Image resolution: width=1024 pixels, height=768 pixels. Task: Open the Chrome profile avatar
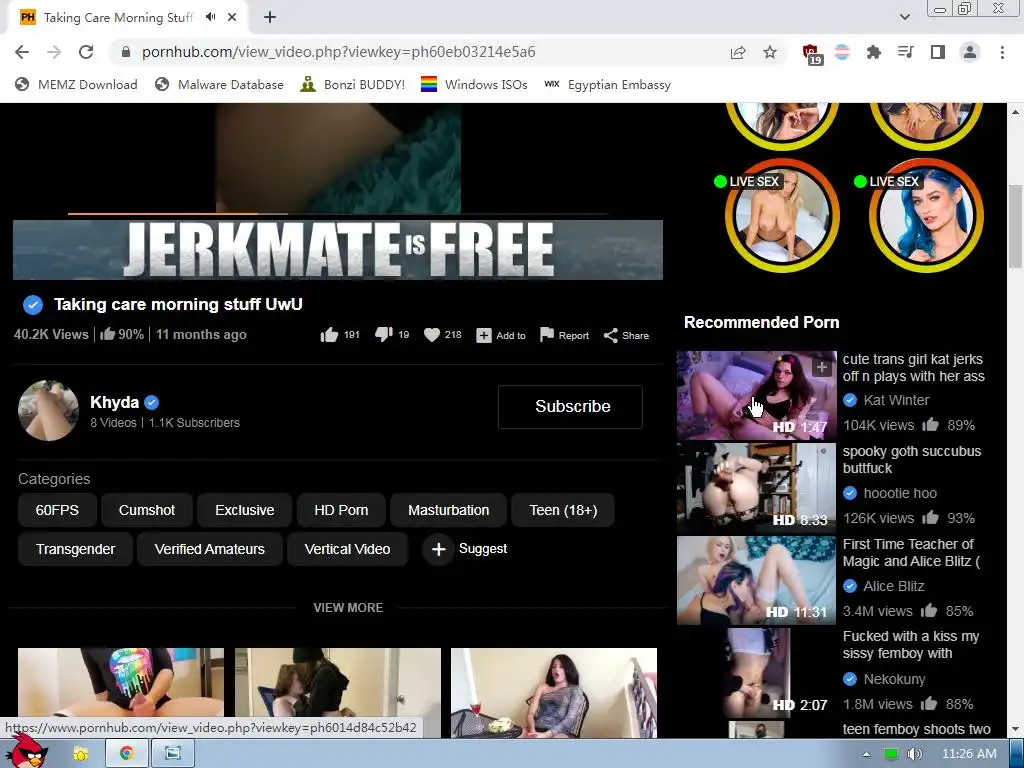[970, 52]
